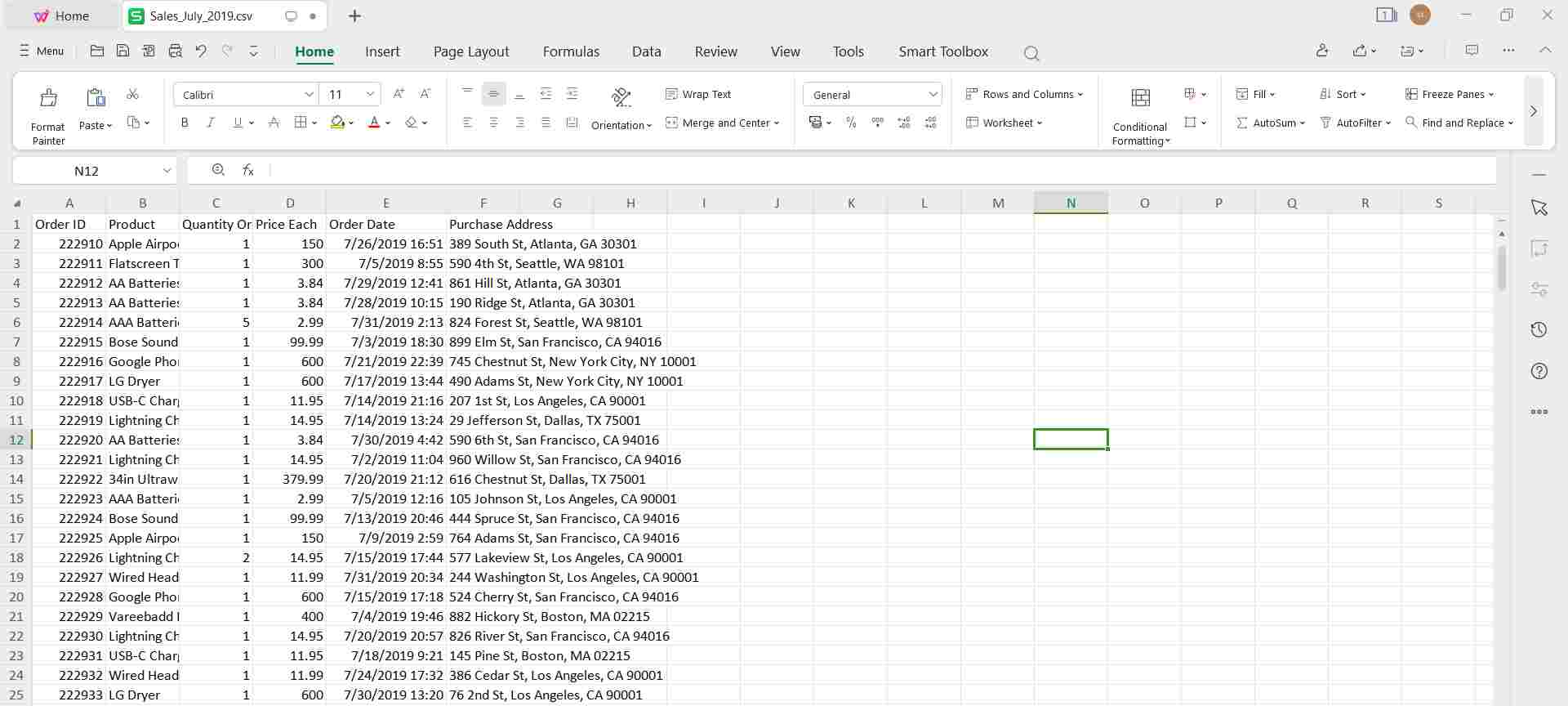Open the history clock icon in sidebar
The width and height of the screenshot is (1568, 706).
point(1539,330)
